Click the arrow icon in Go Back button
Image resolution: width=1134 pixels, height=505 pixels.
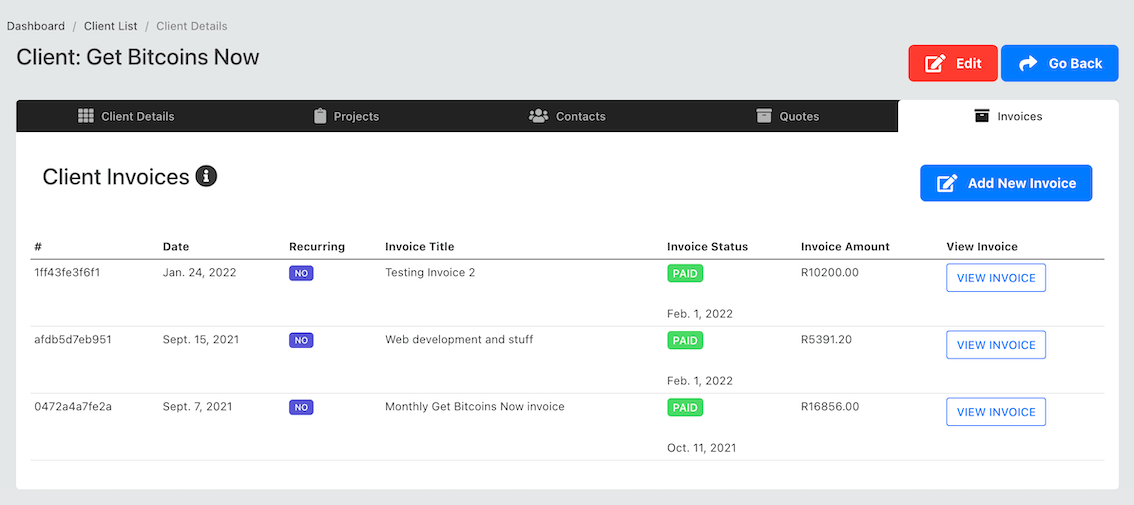coord(1028,64)
